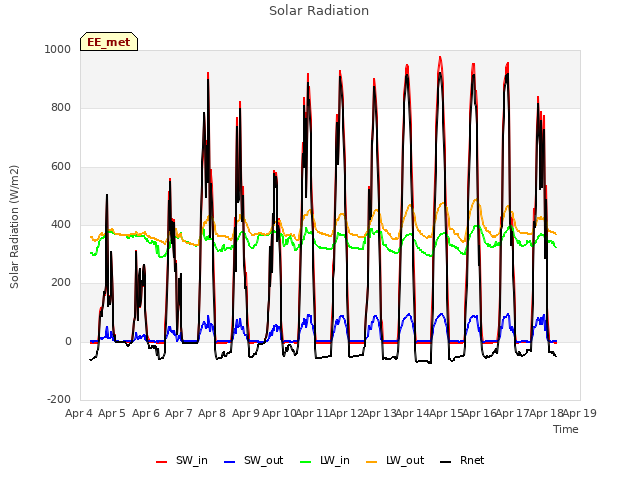Click the Apr 6 x-axis label

pos(146,413)
